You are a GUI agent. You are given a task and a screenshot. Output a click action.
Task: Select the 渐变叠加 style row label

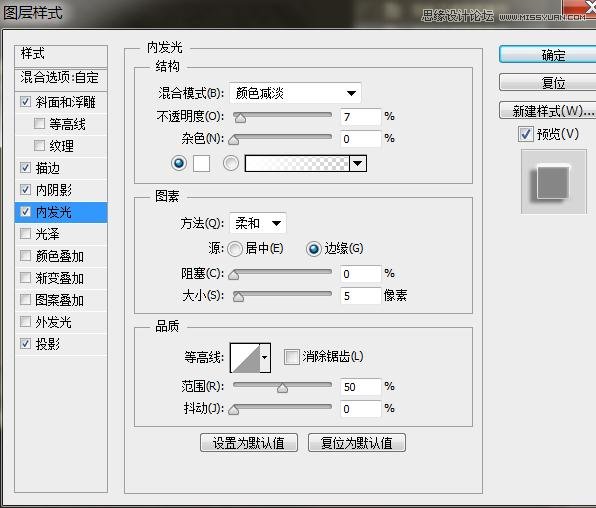pos(60,278)
